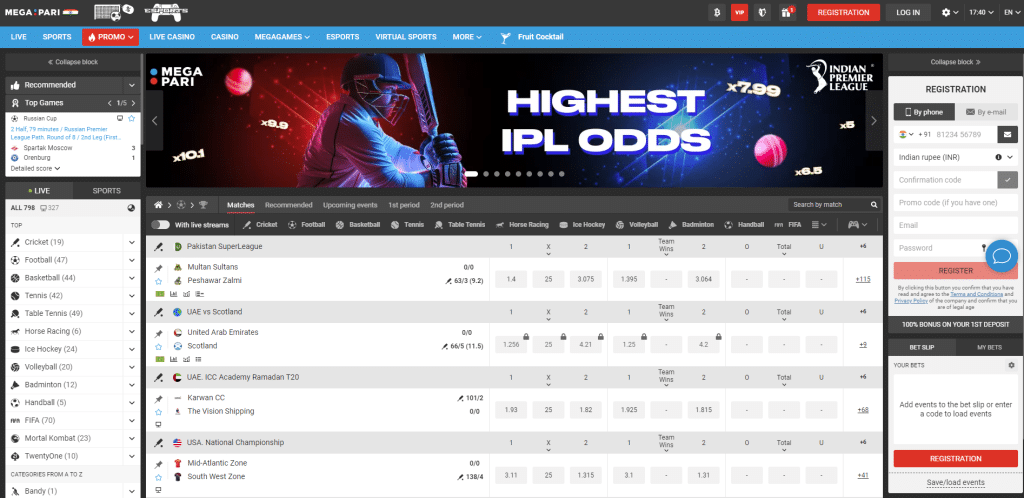Select Cricket sport filter icon
Screen dimensions: 1024x498
(247, 225)
